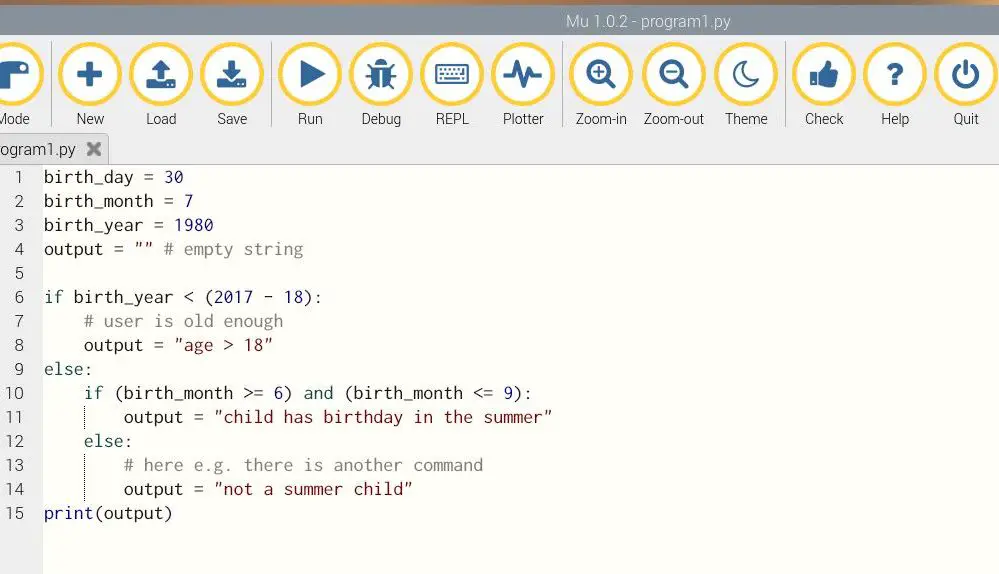Close the program1.py tab

point(94,149)
